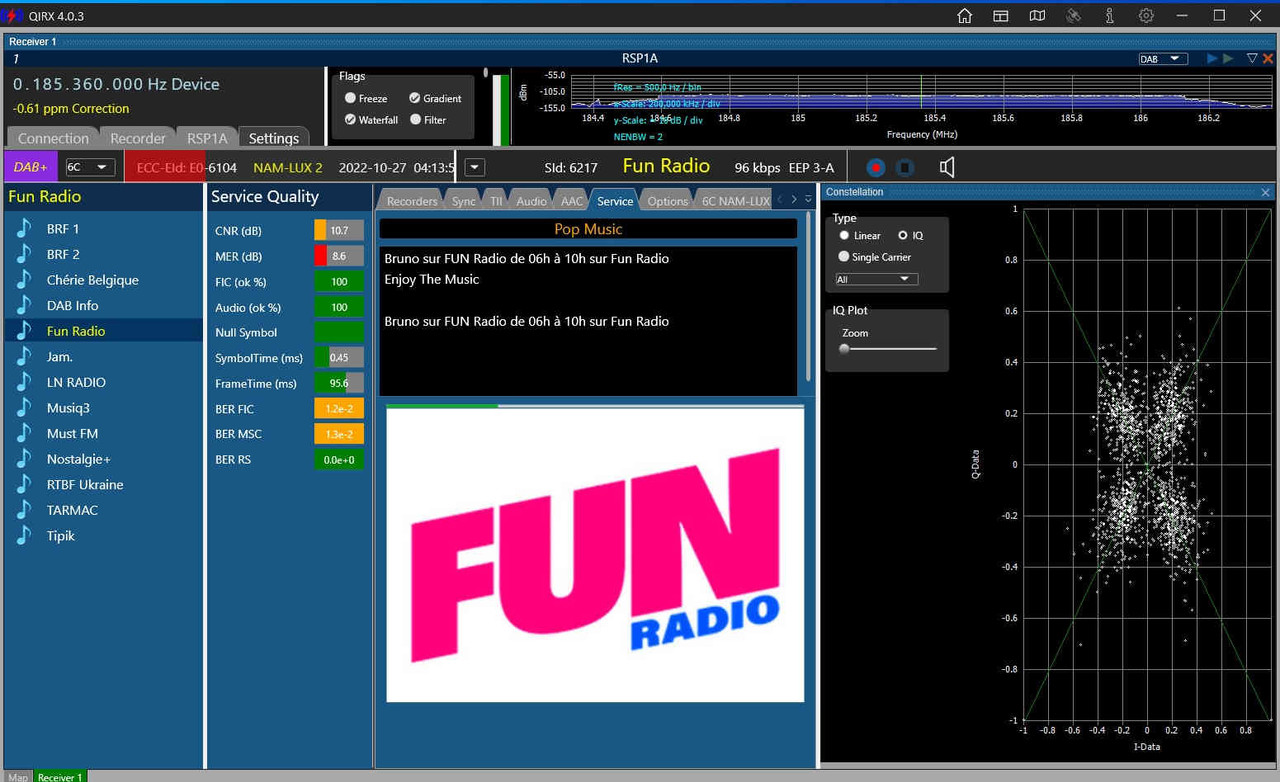The width and height of the screenshot is (1280, 782).
Task: Collapse the receiver with triangle icon
Action: (x=1251, y=59)
